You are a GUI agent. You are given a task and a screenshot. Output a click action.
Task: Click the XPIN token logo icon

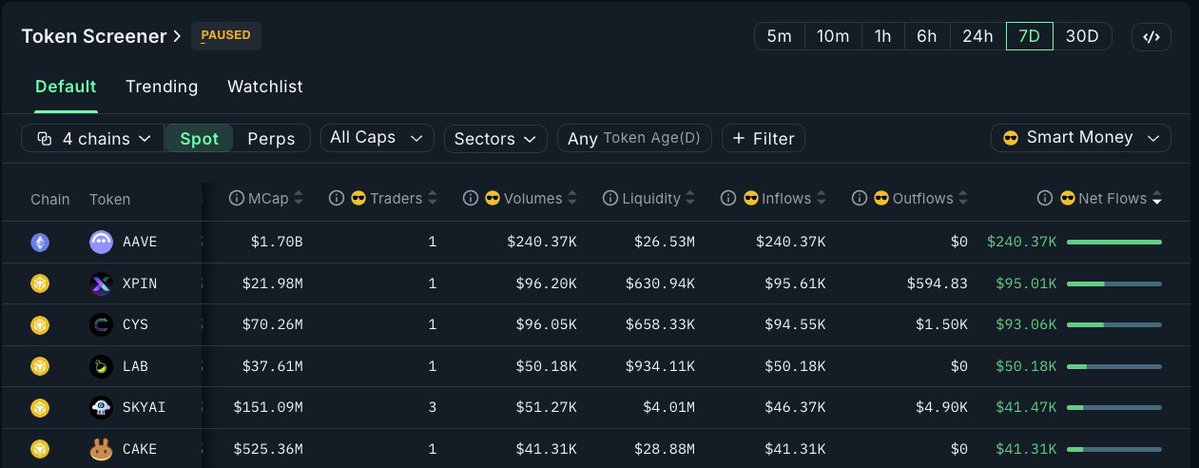(101, 284)
